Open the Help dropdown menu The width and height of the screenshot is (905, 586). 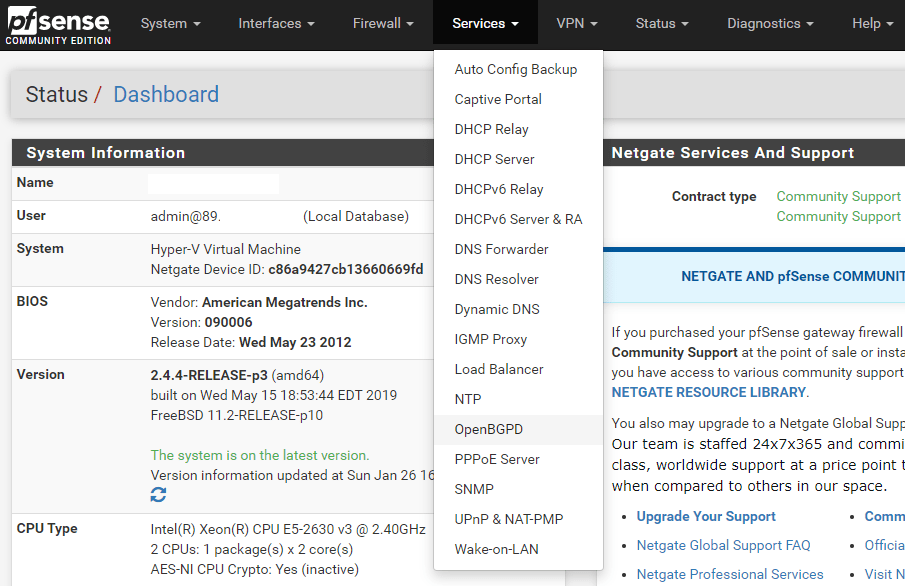pos(873,24)
